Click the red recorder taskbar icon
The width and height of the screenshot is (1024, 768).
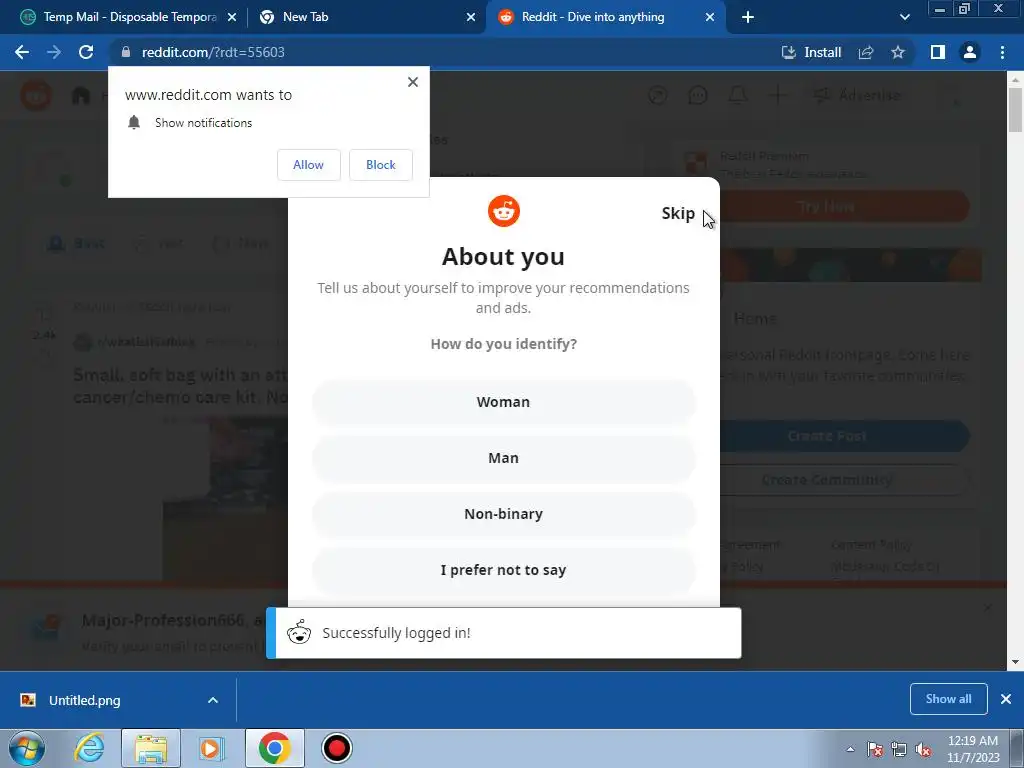(337, 748)
